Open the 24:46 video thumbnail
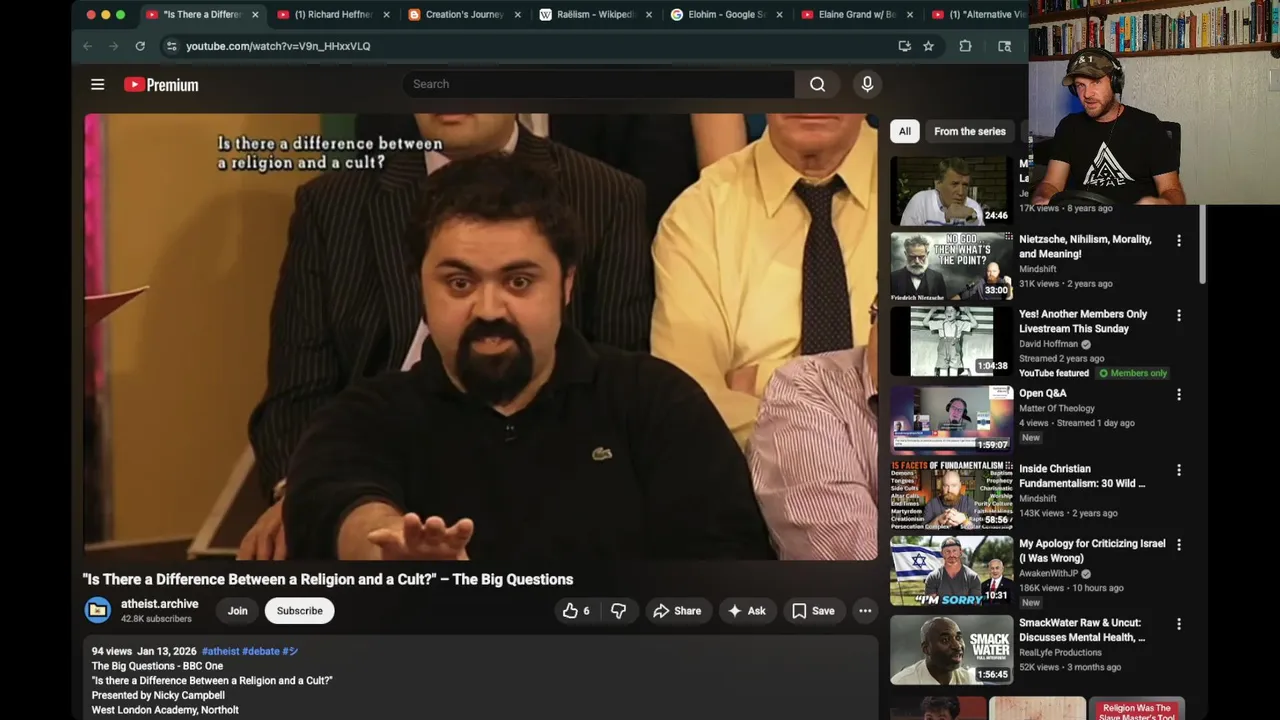The height and width of the screenshot is (720, 1280). tap(951, 191)
